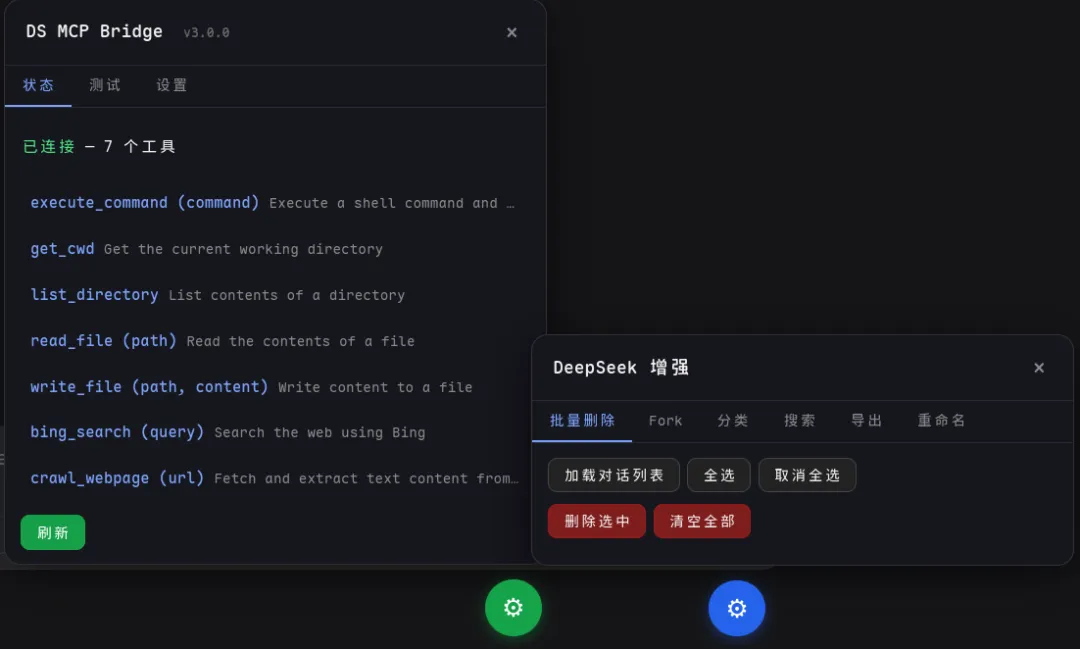1080x649 pixels.
Task: Click the read_file (path) tool entry
Action: (273, 341)
